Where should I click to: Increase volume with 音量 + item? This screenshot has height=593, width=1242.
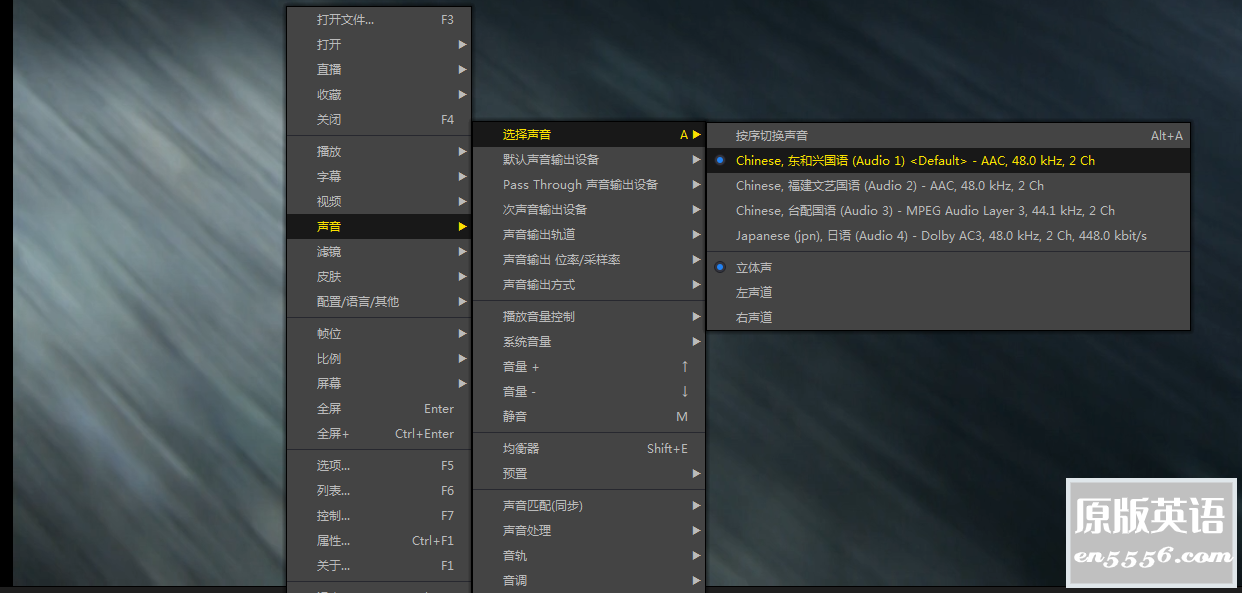[521, 367]
